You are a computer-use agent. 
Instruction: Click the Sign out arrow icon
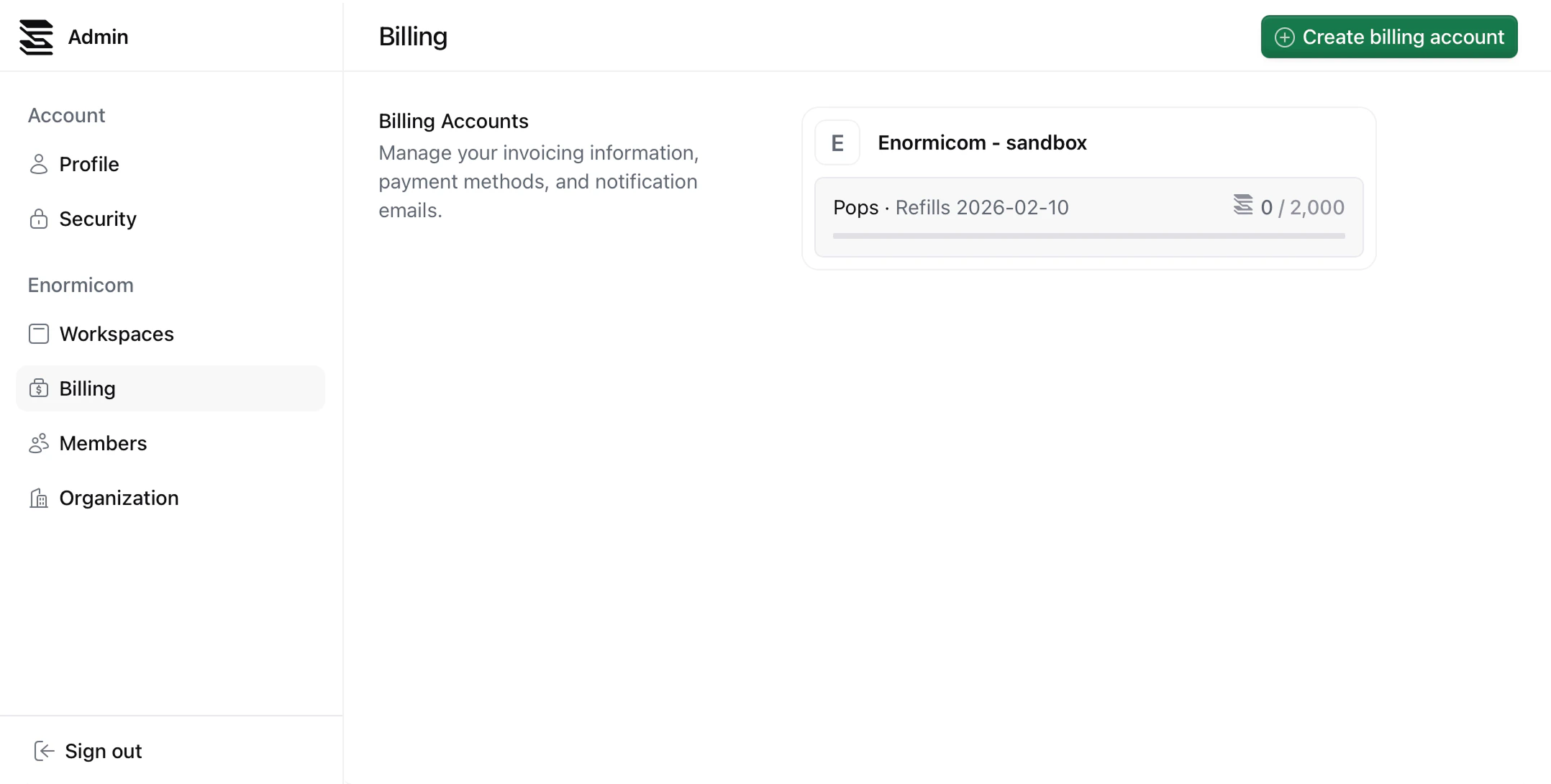45,751
